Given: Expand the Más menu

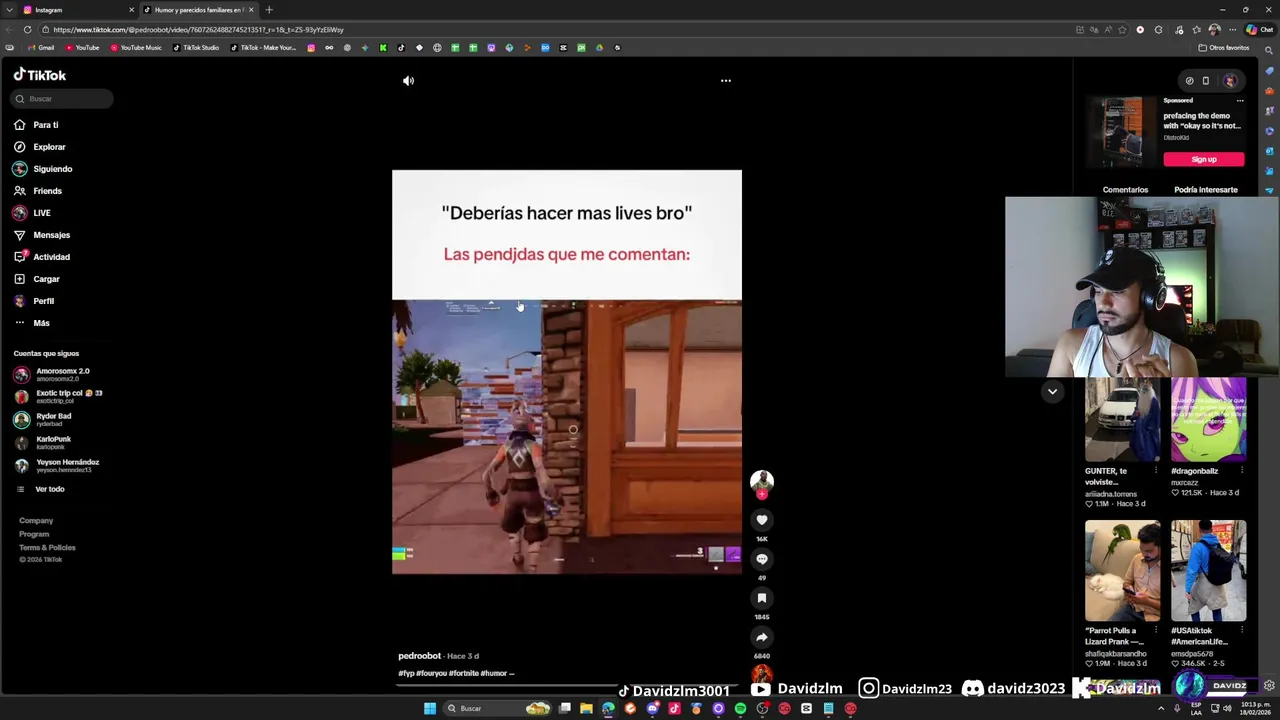Looking at the screenshot, I should [41, 323].
